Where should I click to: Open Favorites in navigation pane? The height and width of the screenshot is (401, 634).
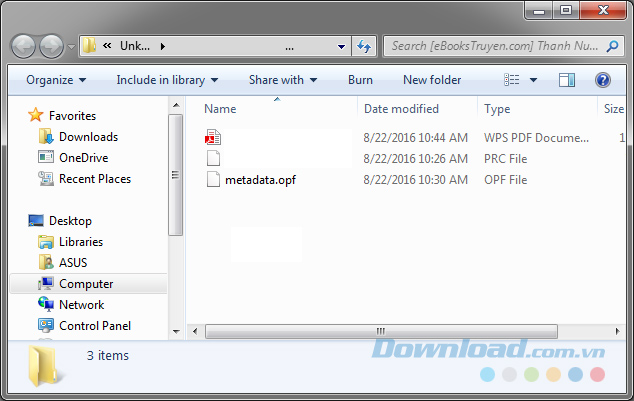pos(72,116)
